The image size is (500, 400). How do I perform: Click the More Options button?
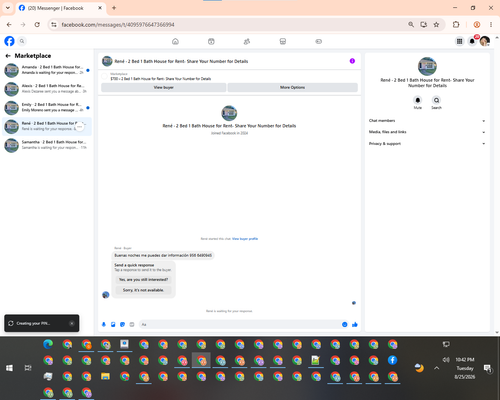pyautogui.click(x=293, y=87)
